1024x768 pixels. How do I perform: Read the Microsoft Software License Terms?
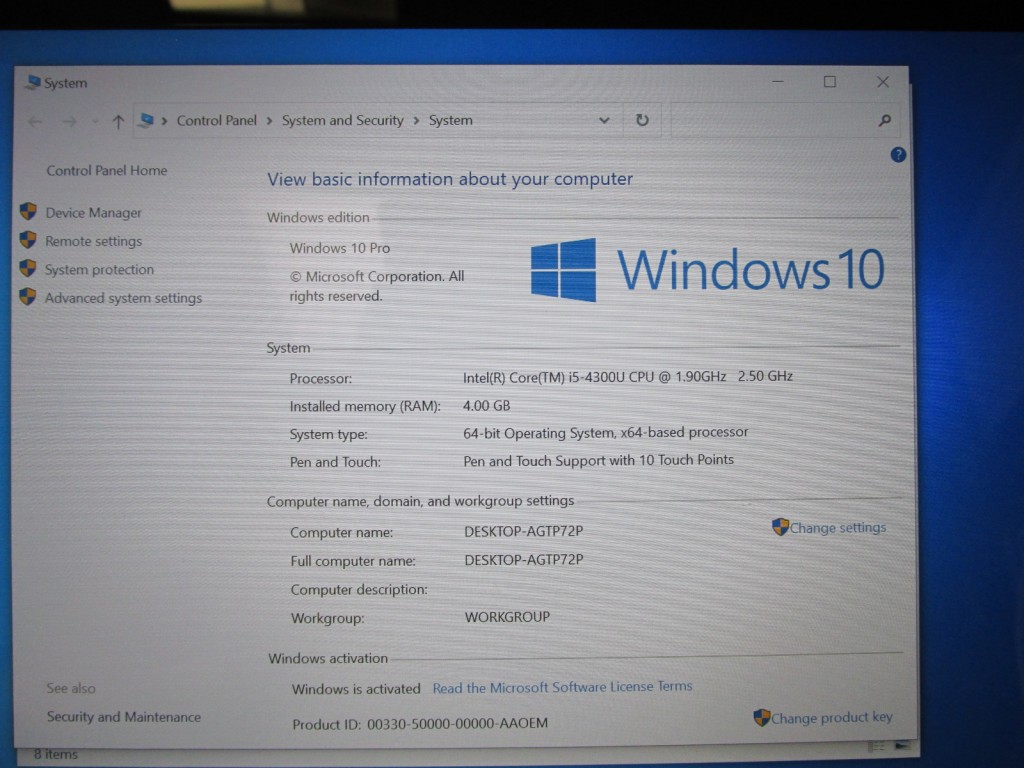562,687
